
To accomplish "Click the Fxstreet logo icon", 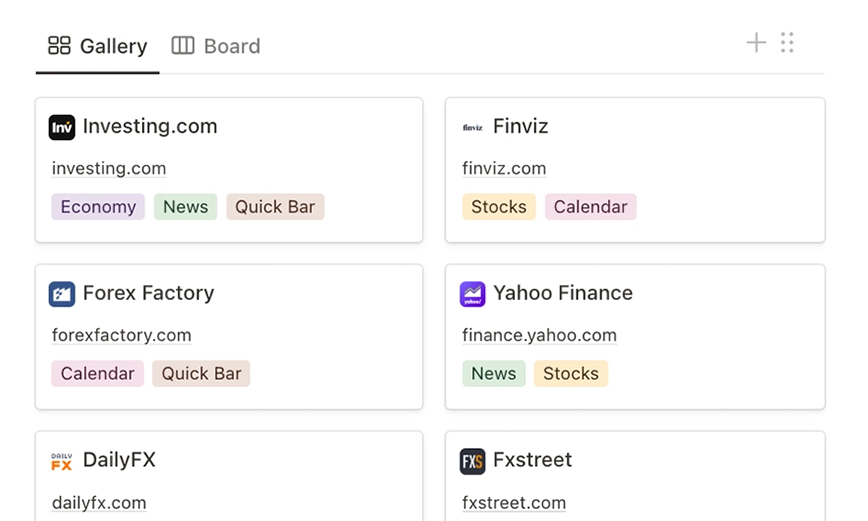I will point(472,461).
